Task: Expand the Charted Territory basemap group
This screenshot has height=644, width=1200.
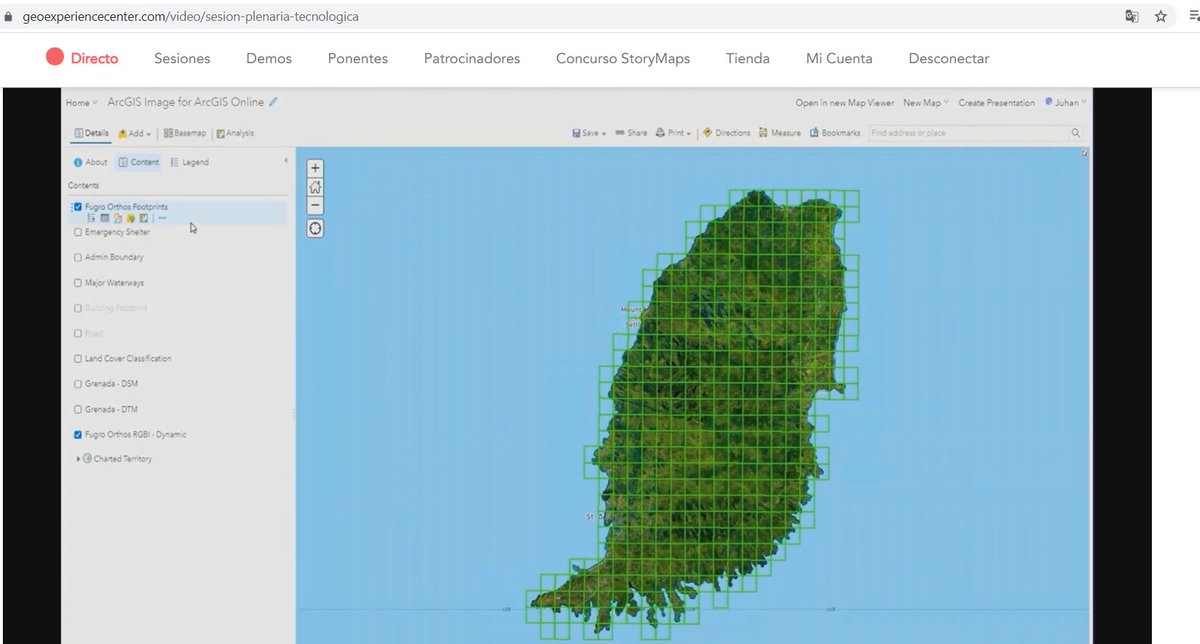Action: (x=79, y=459)
